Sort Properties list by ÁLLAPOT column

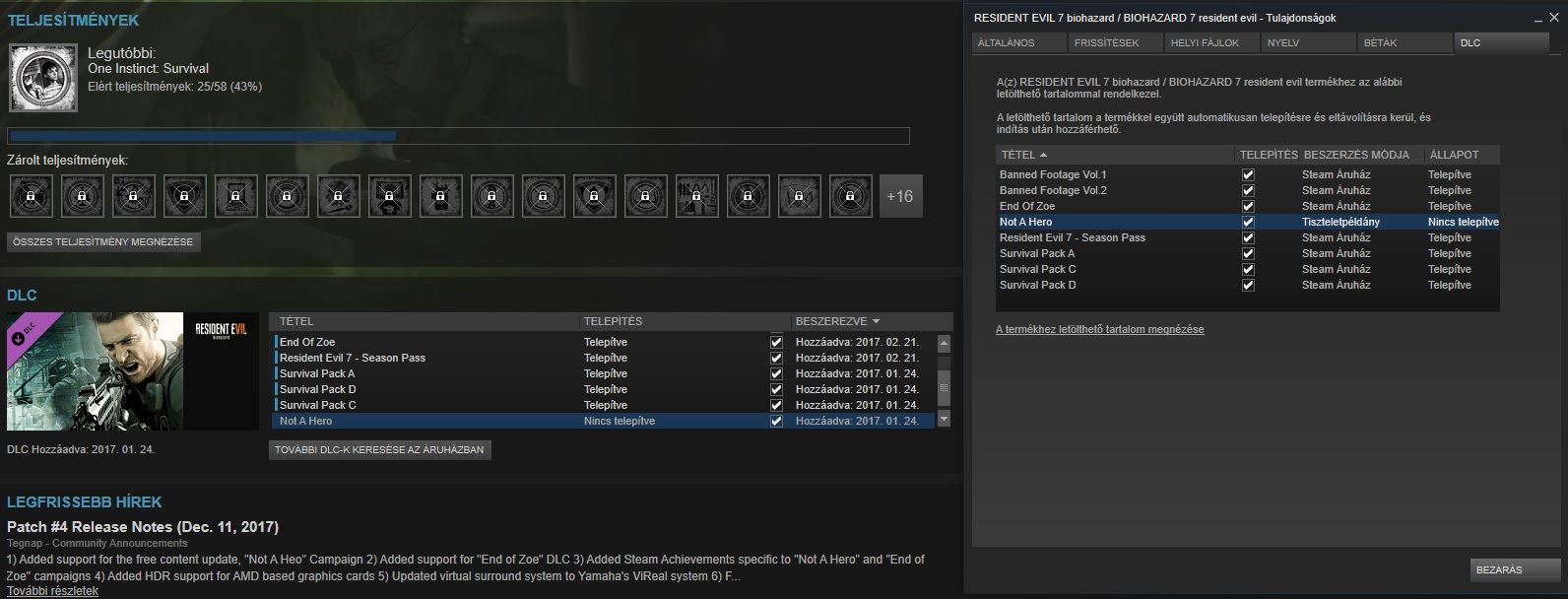click(1462, 155)
